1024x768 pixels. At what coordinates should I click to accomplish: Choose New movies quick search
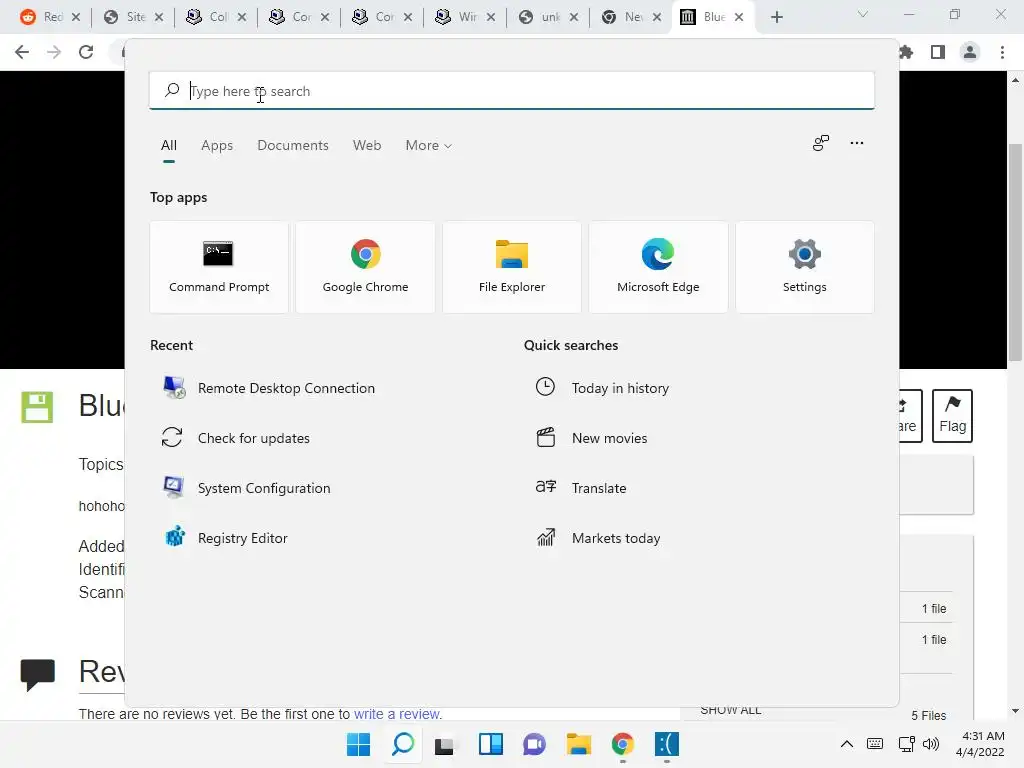[592, 438]
